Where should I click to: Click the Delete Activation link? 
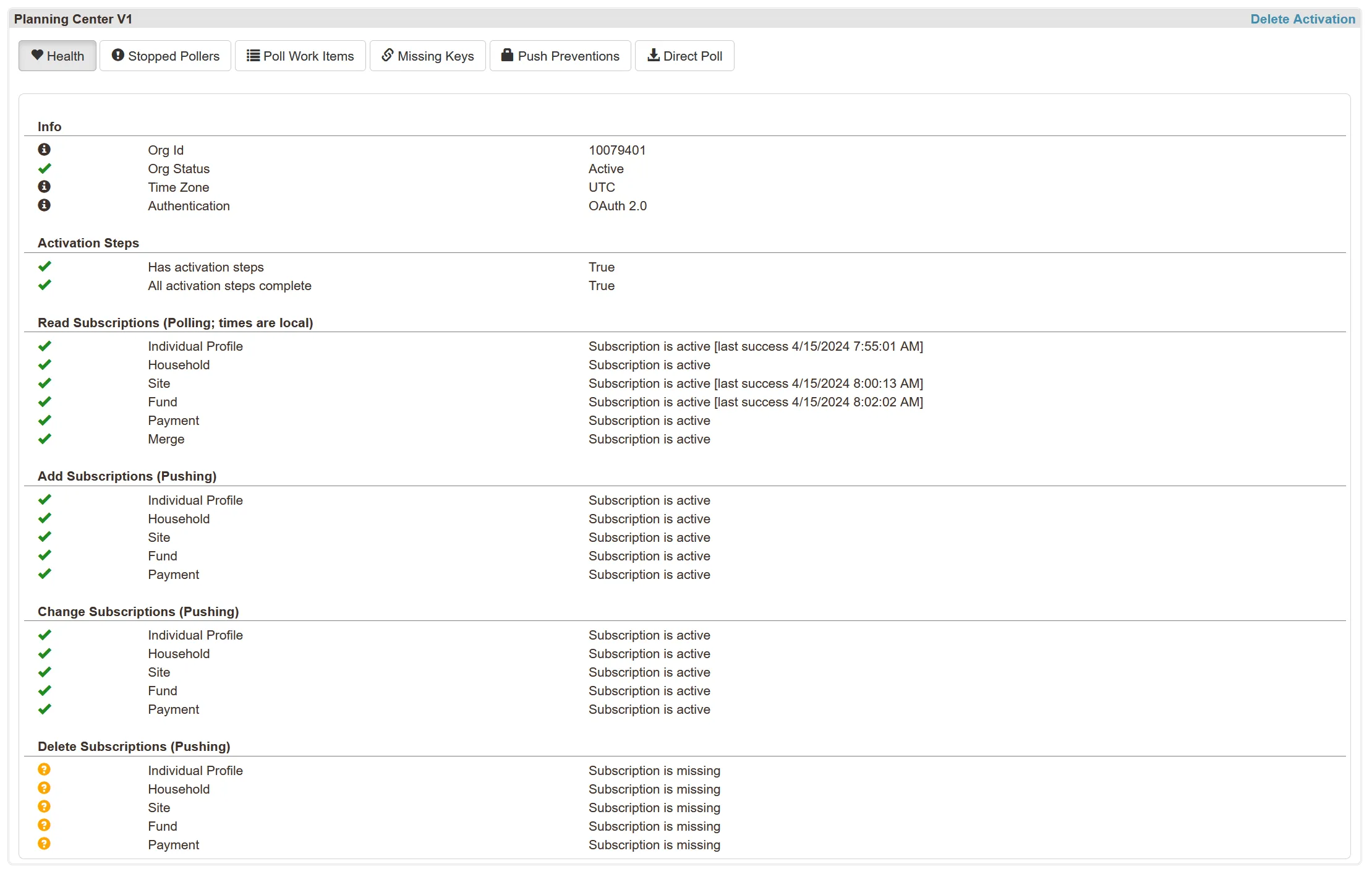tap(1302, 19)
